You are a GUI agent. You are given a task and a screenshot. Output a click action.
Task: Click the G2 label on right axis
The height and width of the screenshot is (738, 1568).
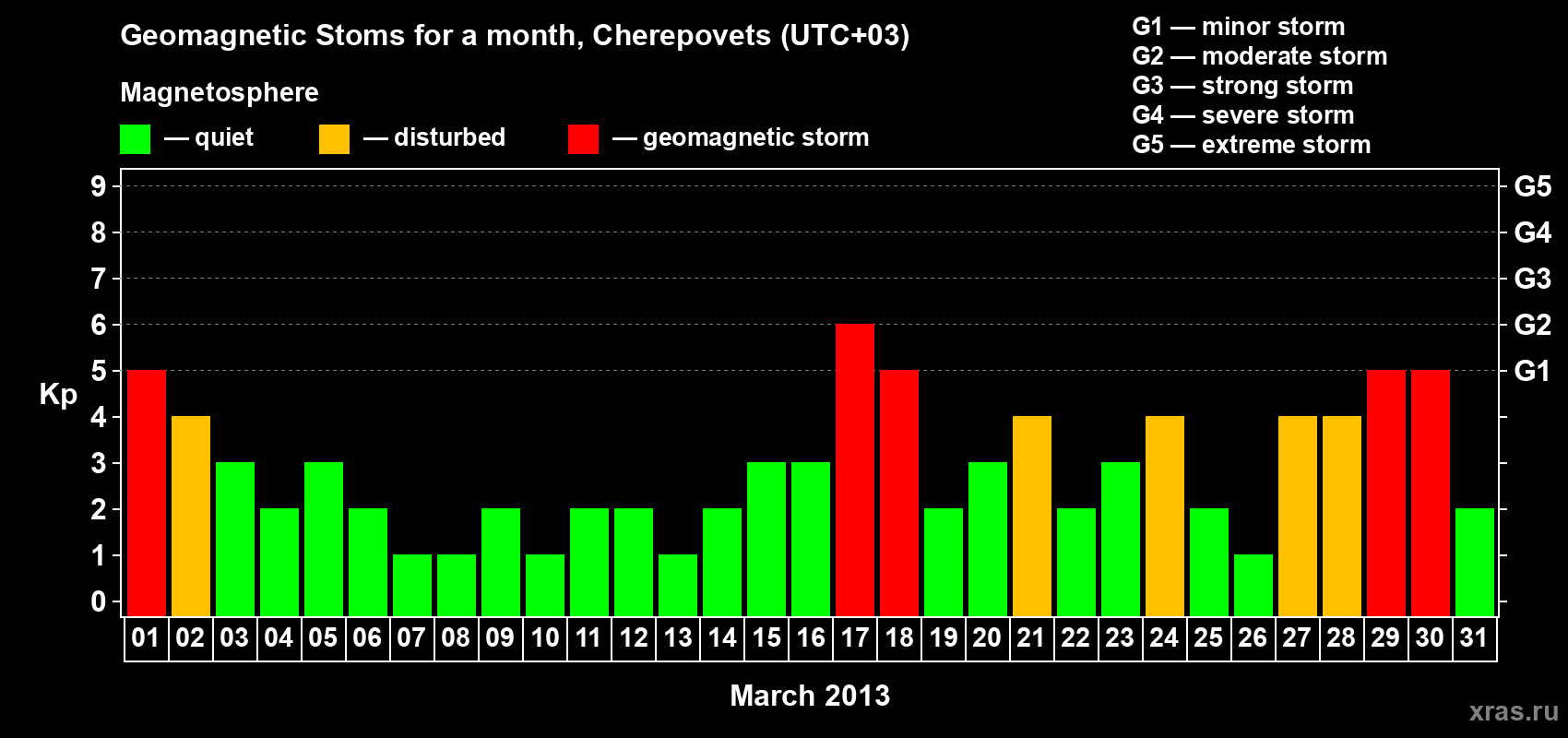point(1533,325)
